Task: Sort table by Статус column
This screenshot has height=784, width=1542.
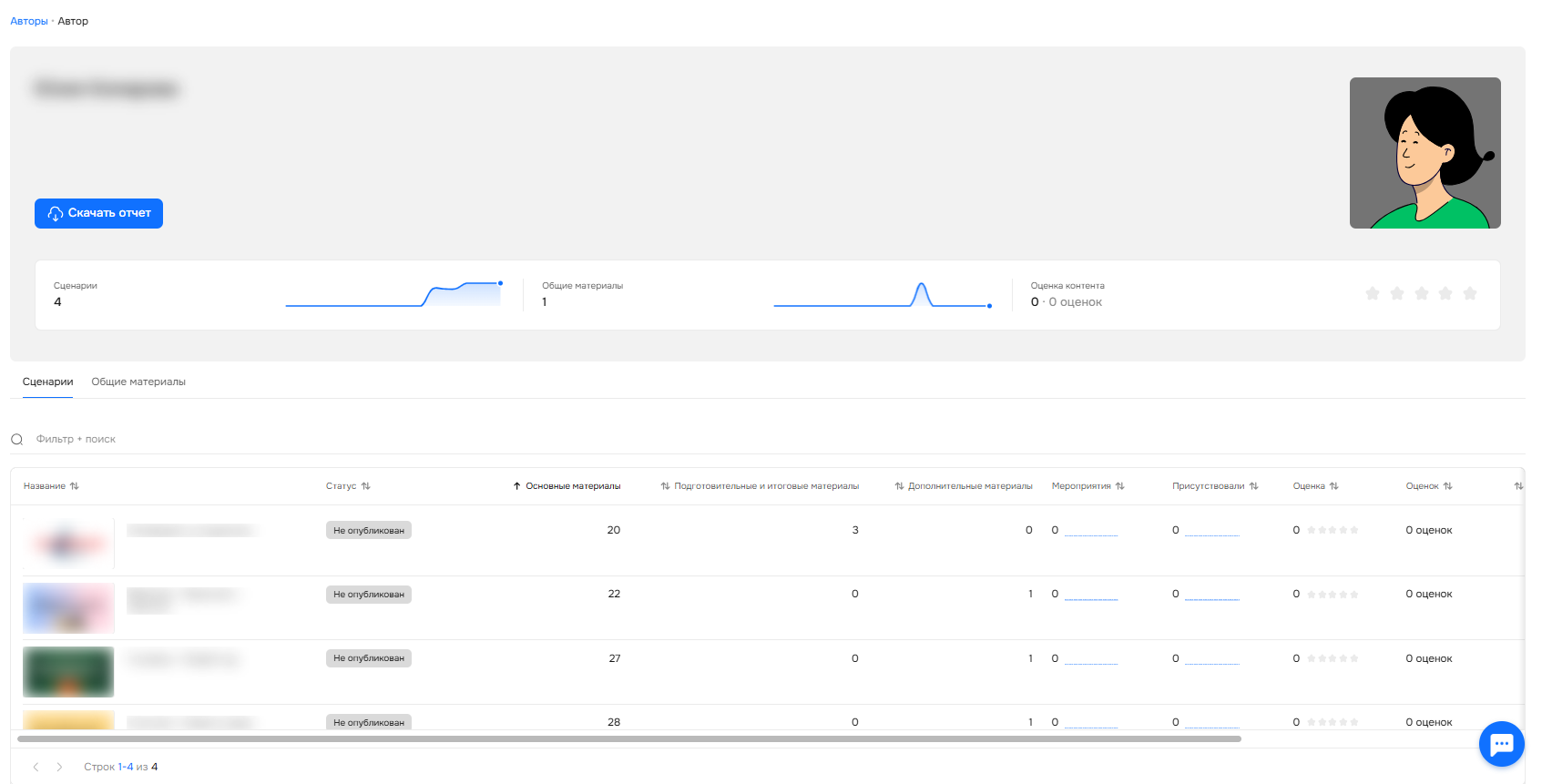Action: [x=348, y=486]
